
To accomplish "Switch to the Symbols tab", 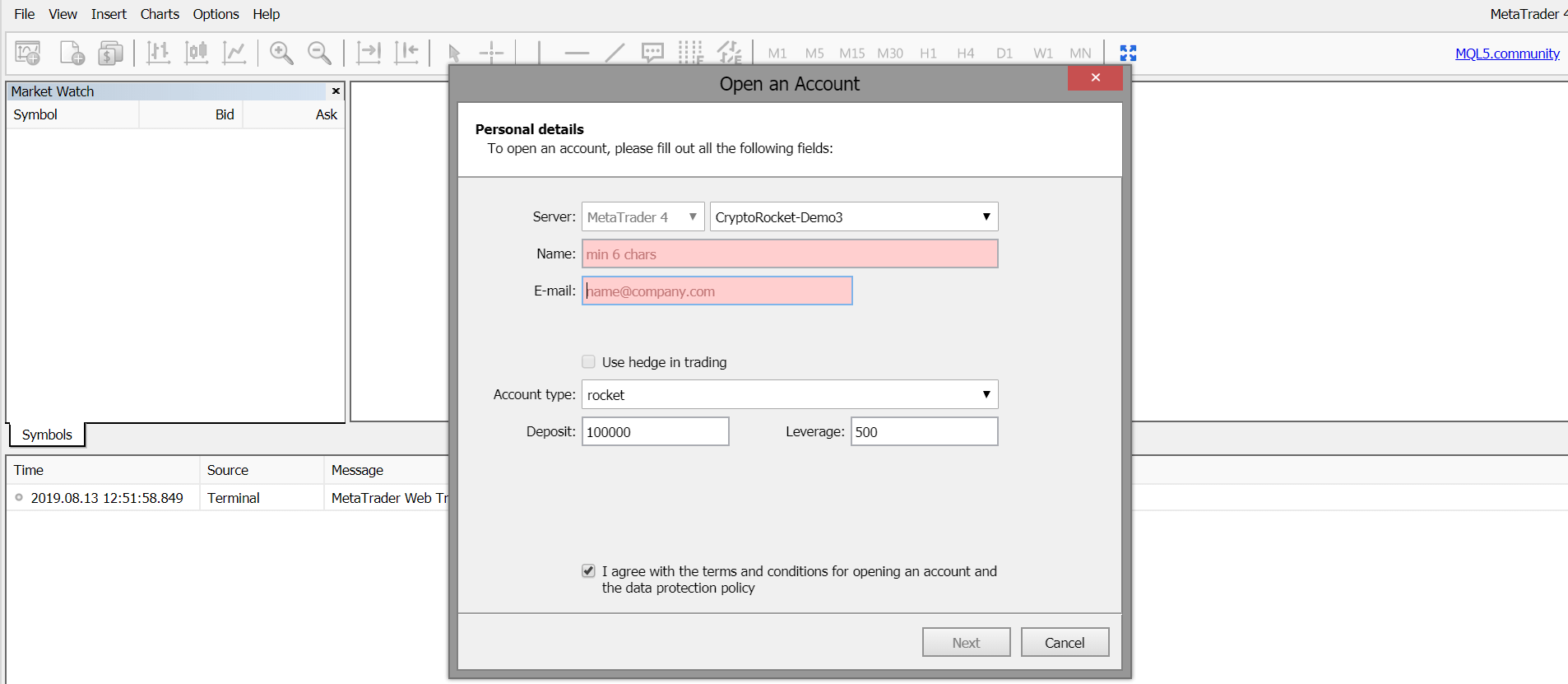I will tap(47, 435).
